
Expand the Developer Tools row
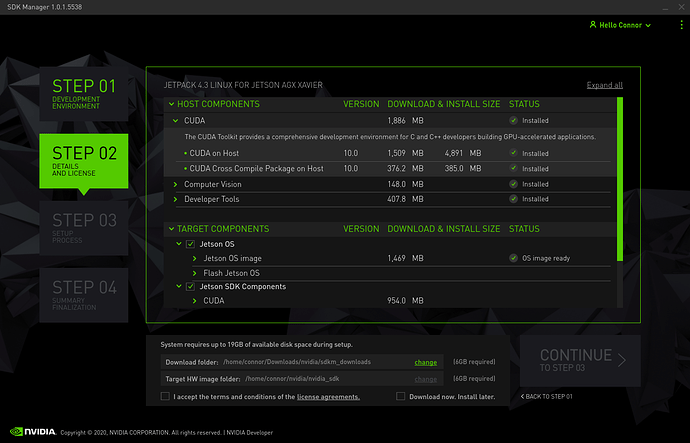click(x=176, y=199)
